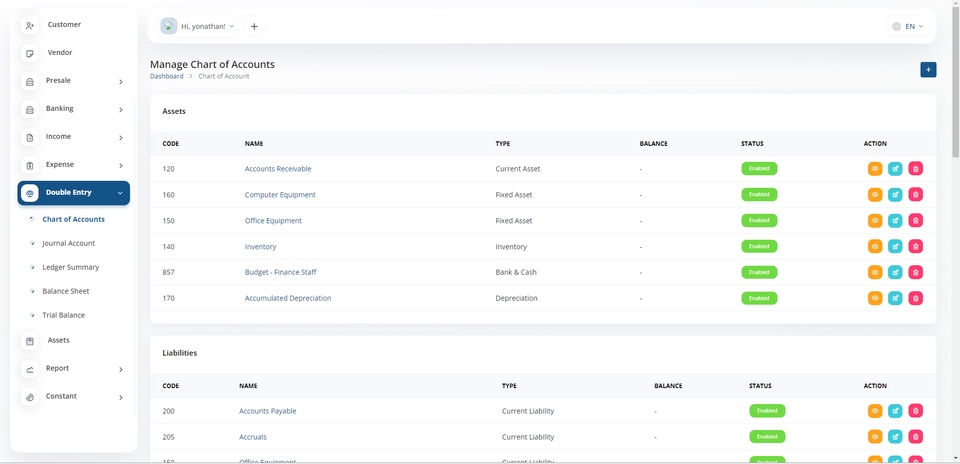
Task: Edit the Accounts Payable account
Action: [x=895, y=411]
